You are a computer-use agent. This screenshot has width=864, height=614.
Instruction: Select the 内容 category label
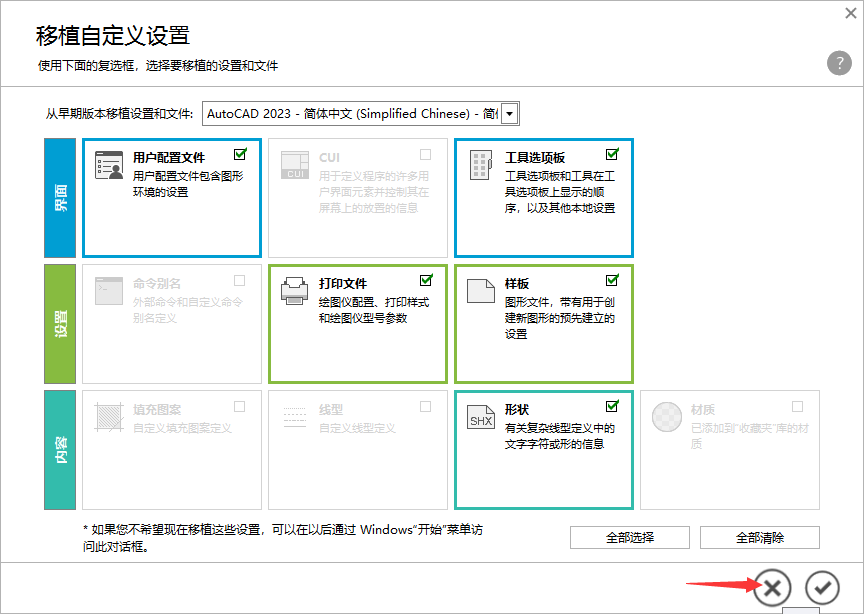(x=60, y=450)
